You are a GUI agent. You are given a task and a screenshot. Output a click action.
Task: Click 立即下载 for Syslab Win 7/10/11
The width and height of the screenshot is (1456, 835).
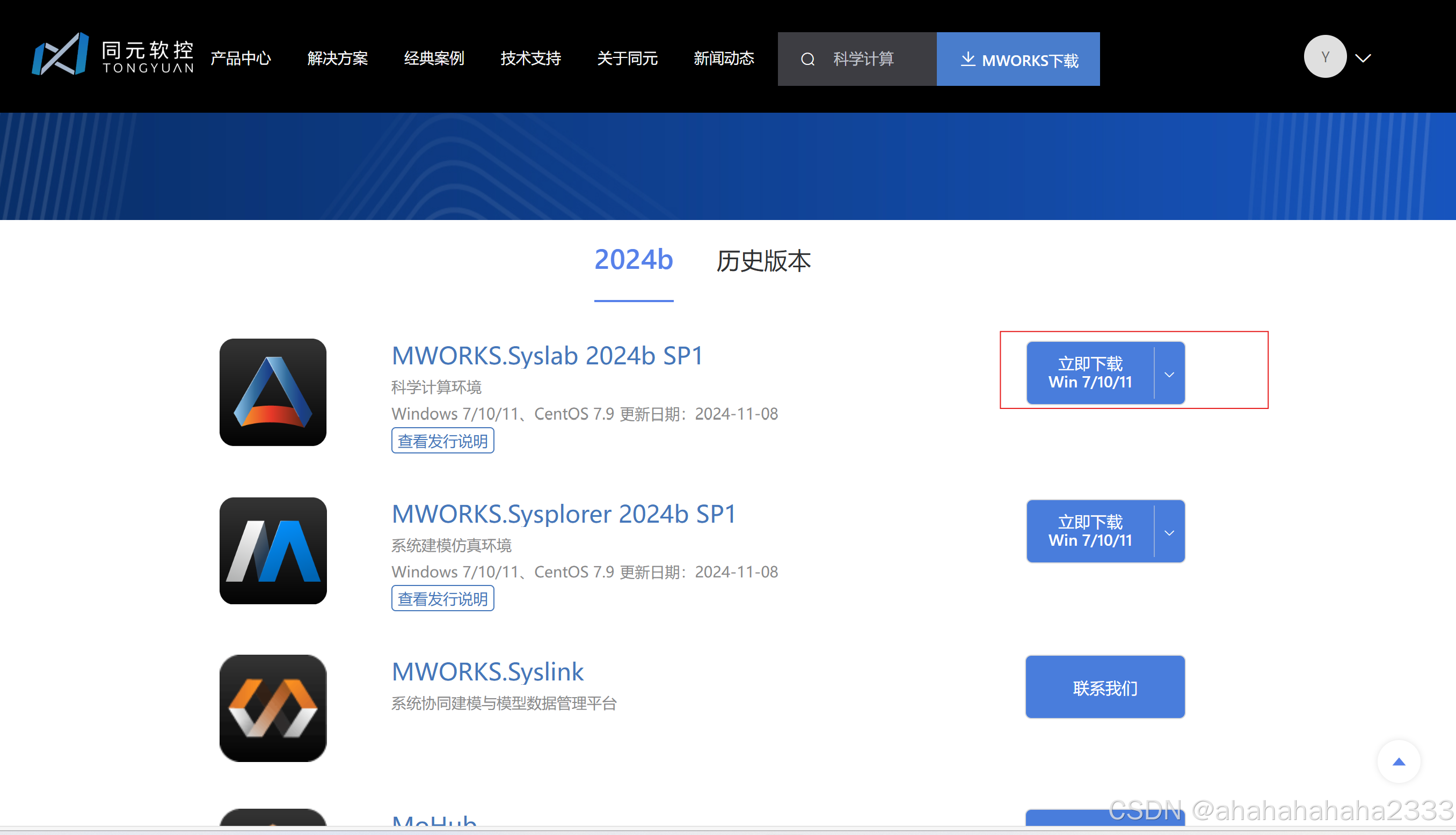tap(1089, 373)
